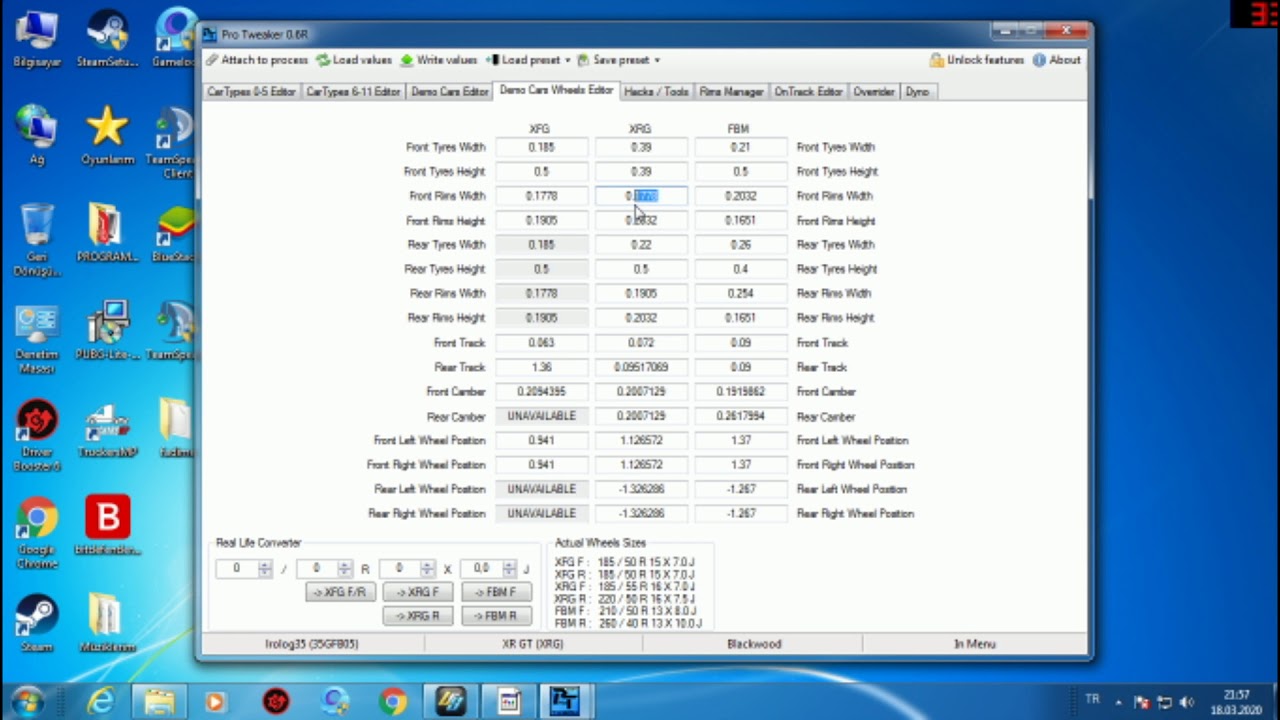
Task: Click the FBM Front Rims Height field
Action: [x=740, y=220]
